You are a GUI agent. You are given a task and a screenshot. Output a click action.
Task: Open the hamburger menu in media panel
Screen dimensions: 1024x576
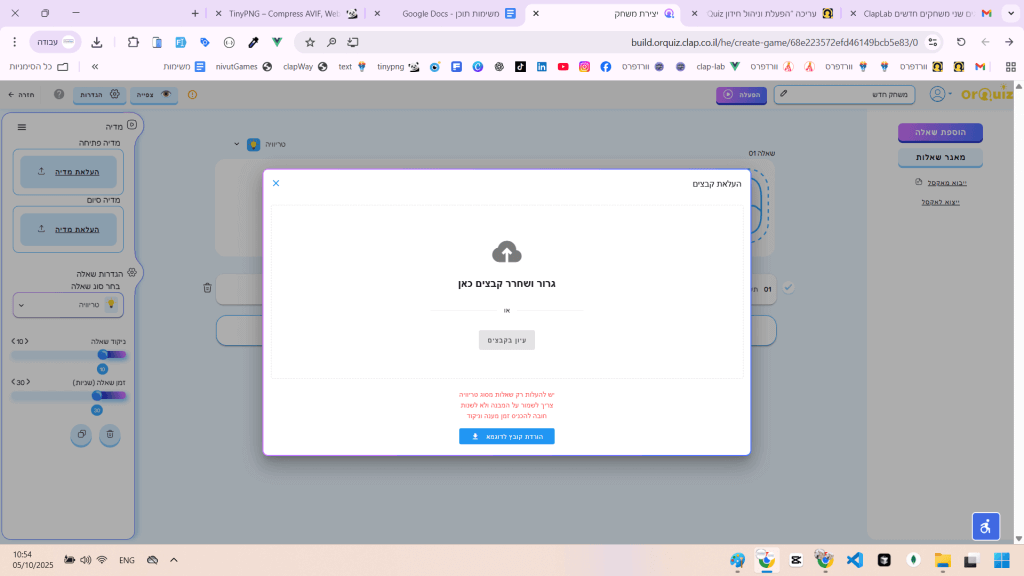(x=22, y=127)
